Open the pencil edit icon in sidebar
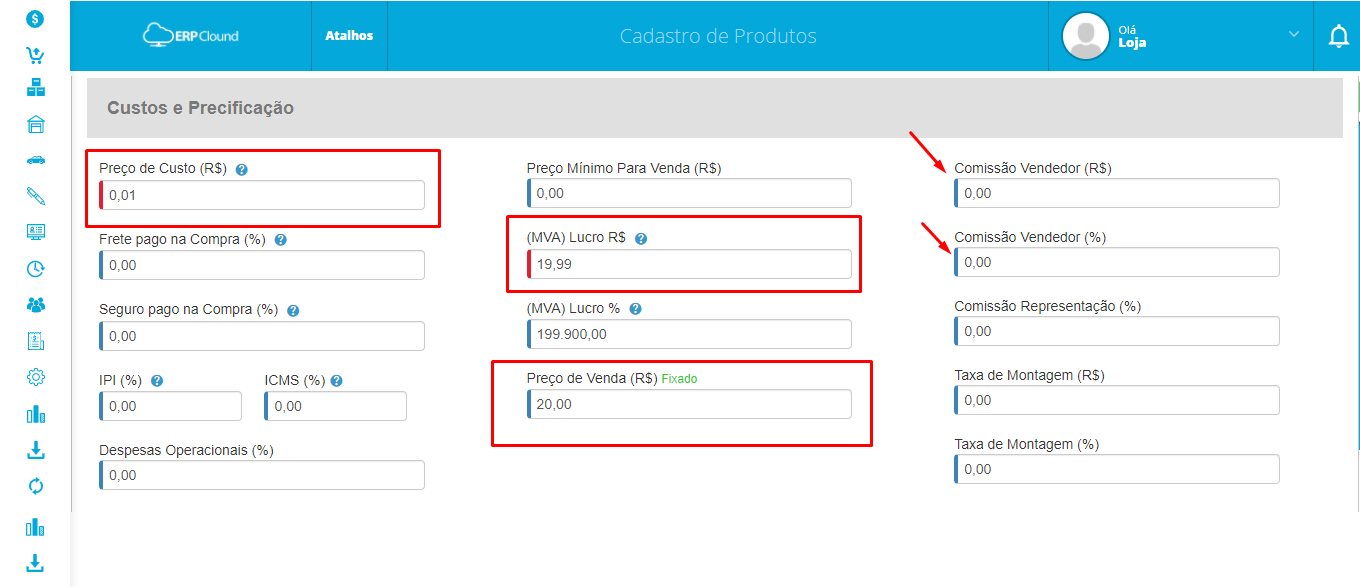This screenshot has width=1360, height=588. click(x=35, y=196)
